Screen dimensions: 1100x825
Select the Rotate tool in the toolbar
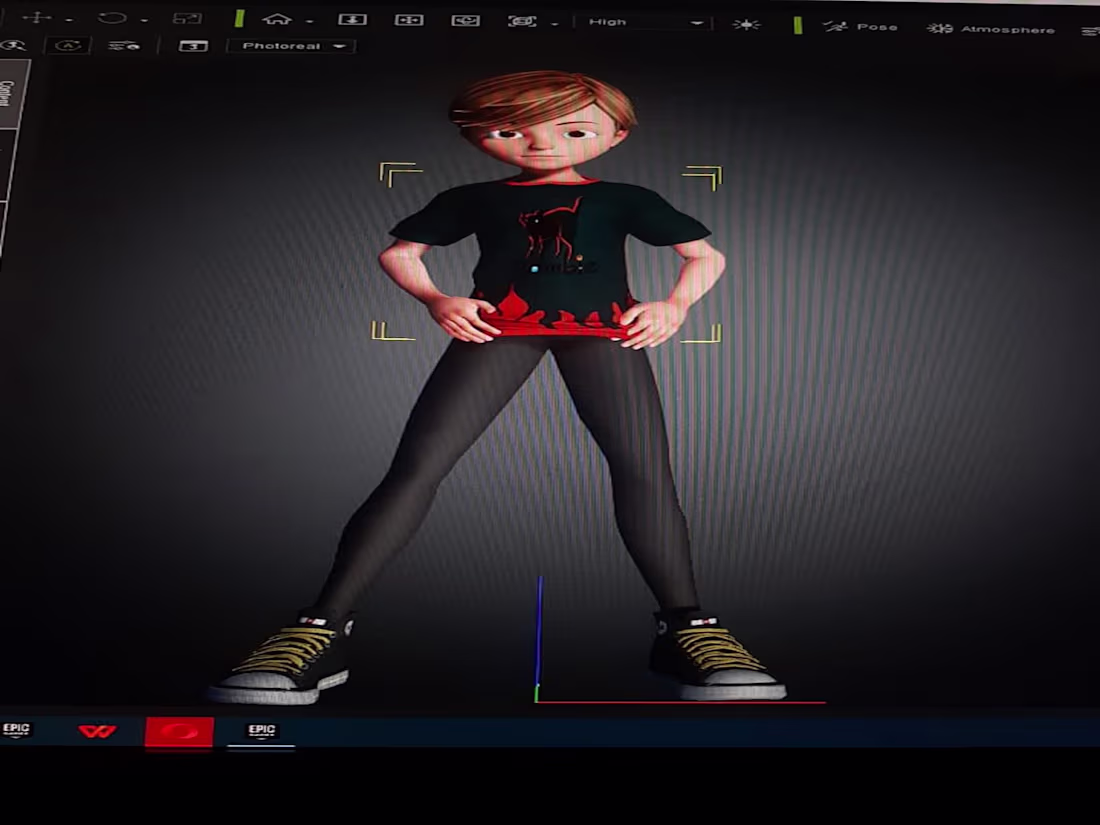click(x=113, y=18)
